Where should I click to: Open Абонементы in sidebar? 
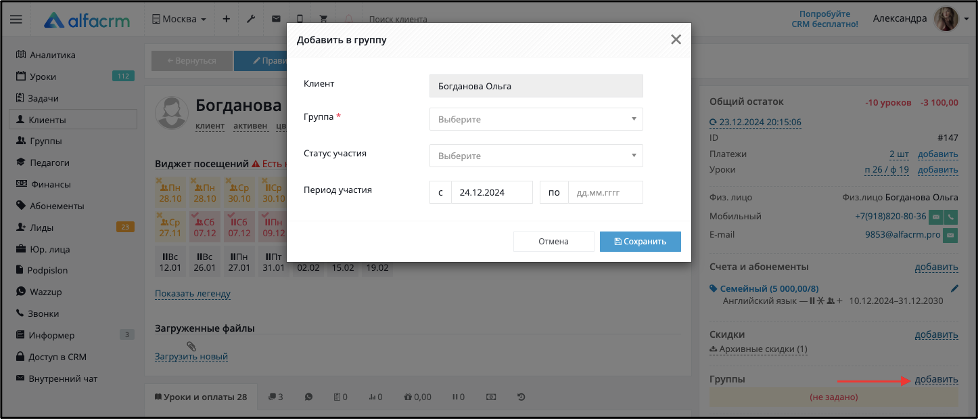[51, 206]
